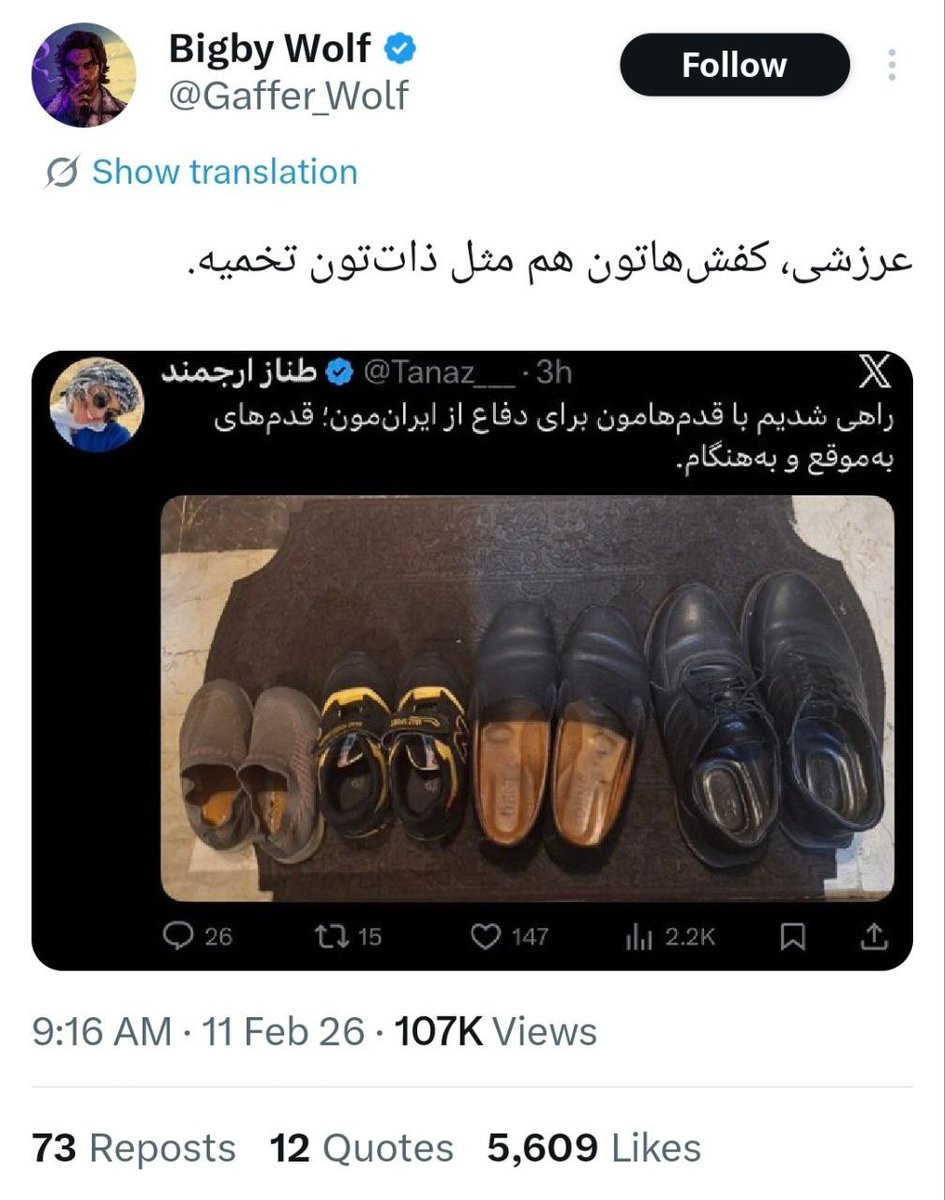This screenshot has height=1200, width=945.
Task: Open the 12 Quotes list
Action: coord(361,1147)
